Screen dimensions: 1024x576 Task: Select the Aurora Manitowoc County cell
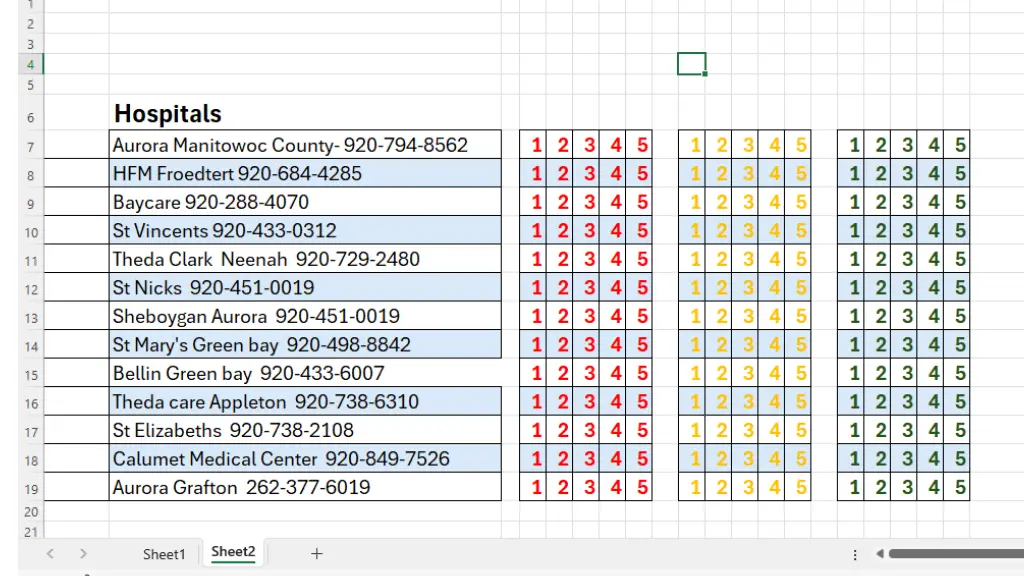coord(305,144)
